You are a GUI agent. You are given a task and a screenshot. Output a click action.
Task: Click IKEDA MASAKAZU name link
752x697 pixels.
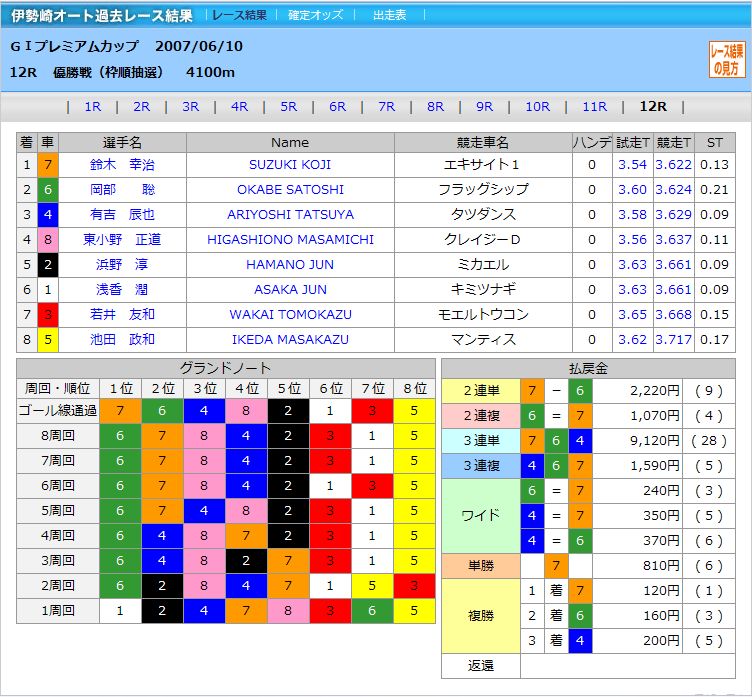[290, 340]
